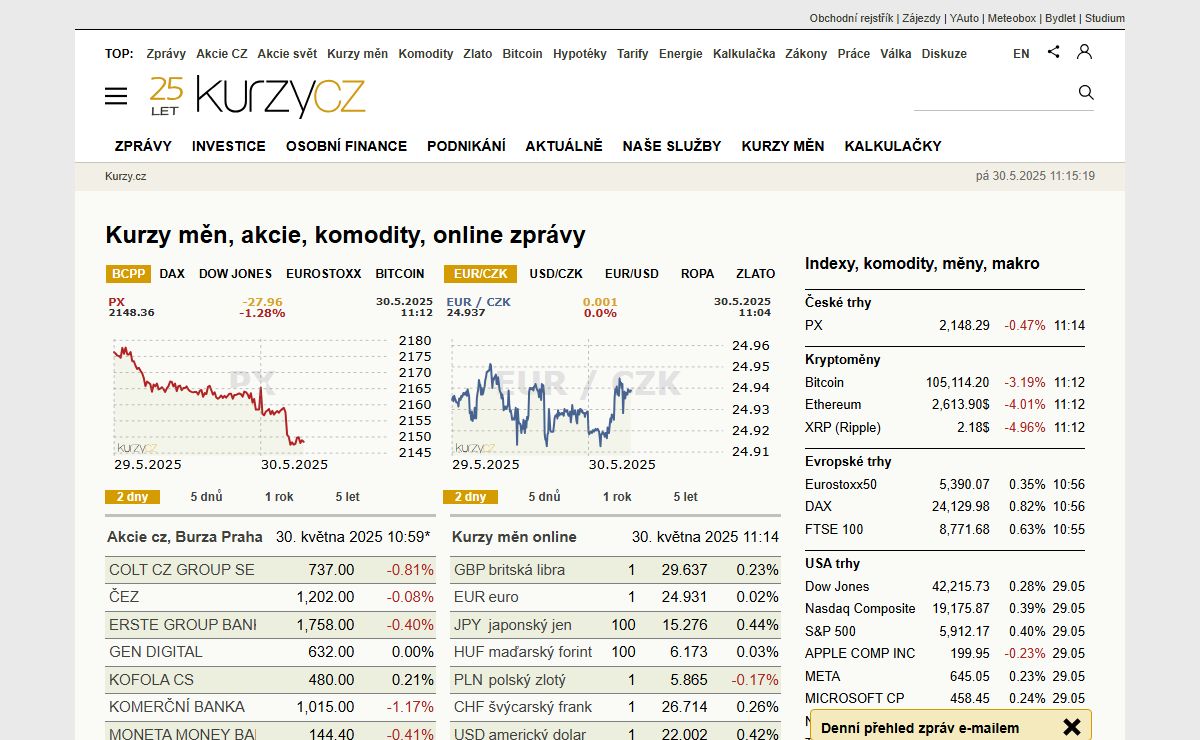Screen dimensions: 1200x740
Task: Click the search magnifier icon
Action: [x=1086, y=93]
